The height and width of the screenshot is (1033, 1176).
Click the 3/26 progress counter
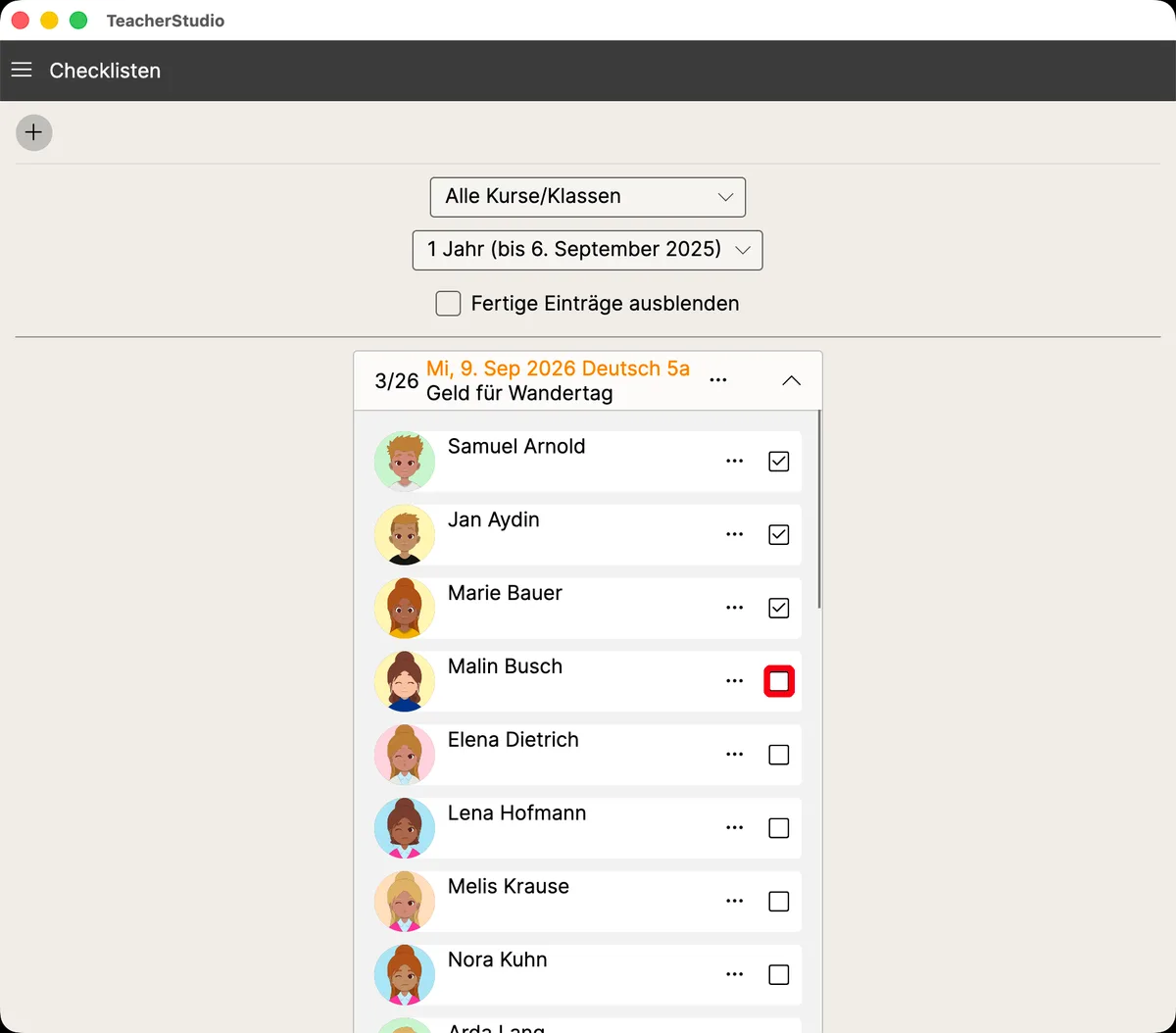(x=397, y=381)
